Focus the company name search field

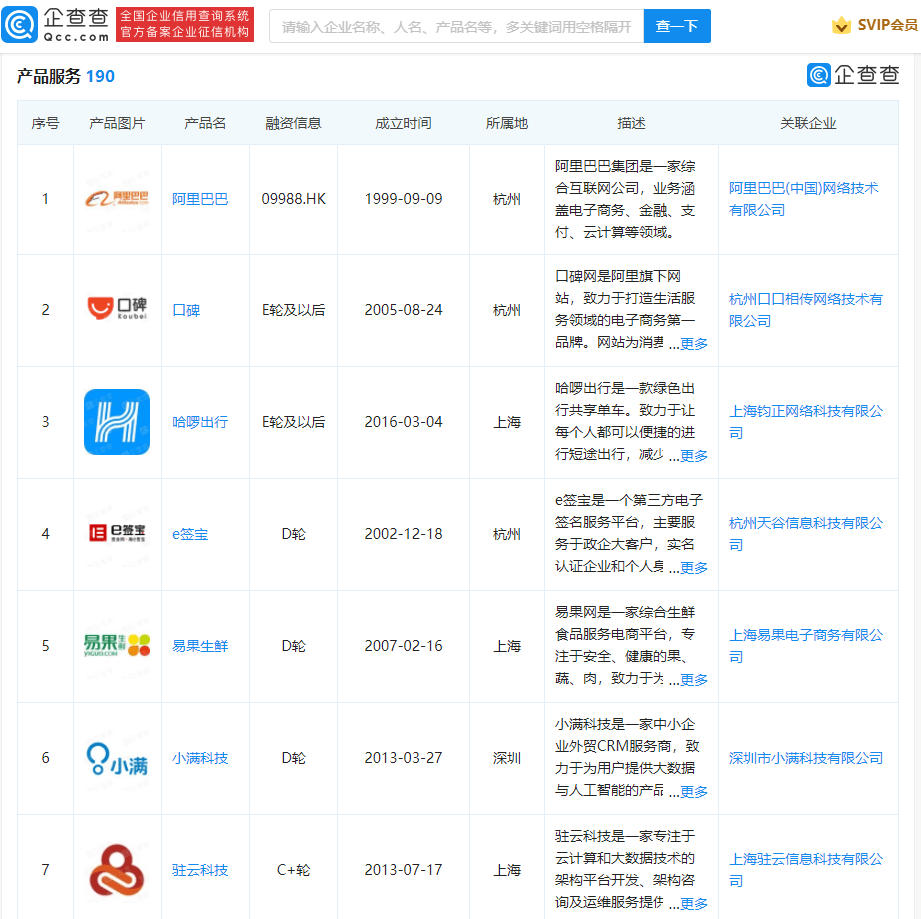coord(456,27)
